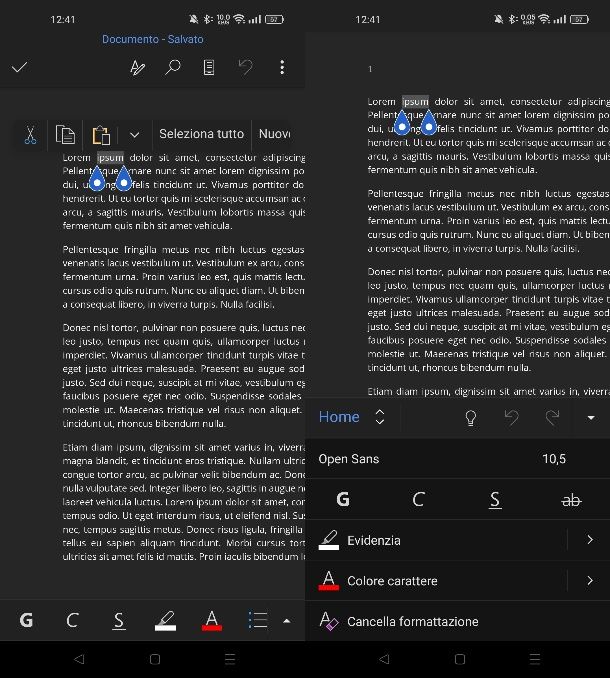Expand Colore carattere options chevron

[x=590, y=581]
